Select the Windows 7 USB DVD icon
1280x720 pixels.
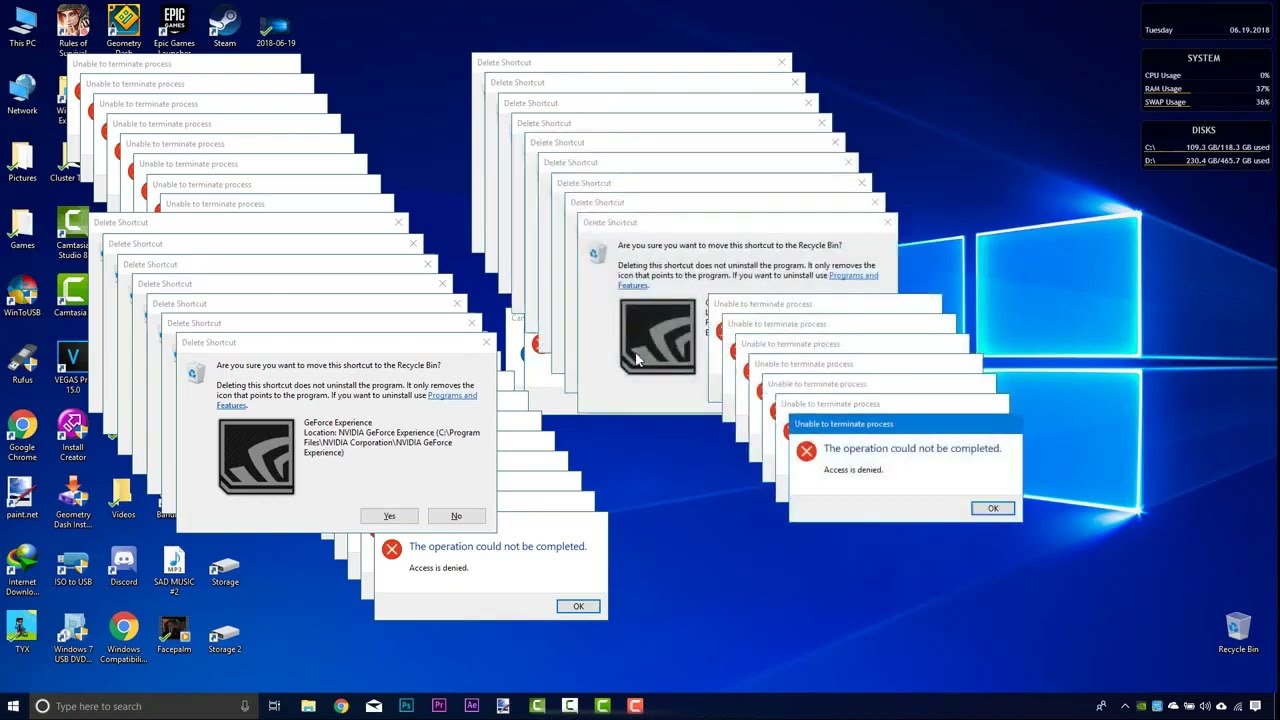tap(73, 637)
